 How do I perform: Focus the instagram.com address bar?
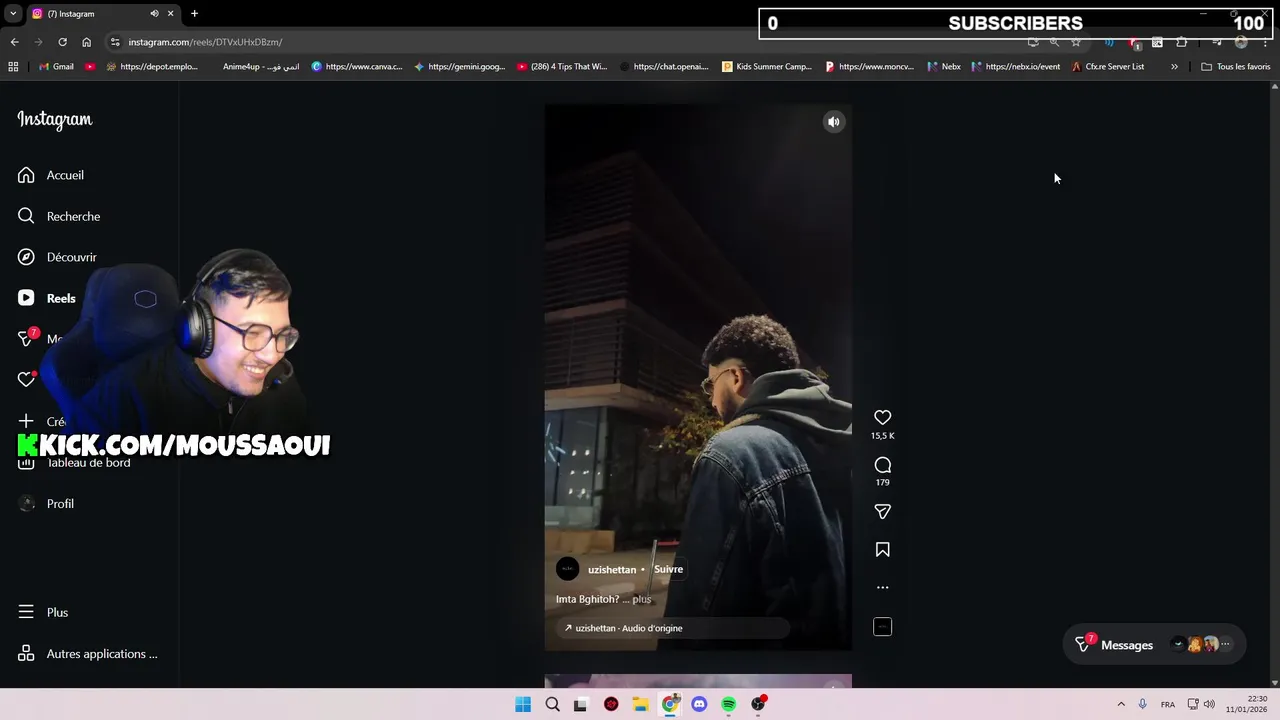(x=560, y=42)
